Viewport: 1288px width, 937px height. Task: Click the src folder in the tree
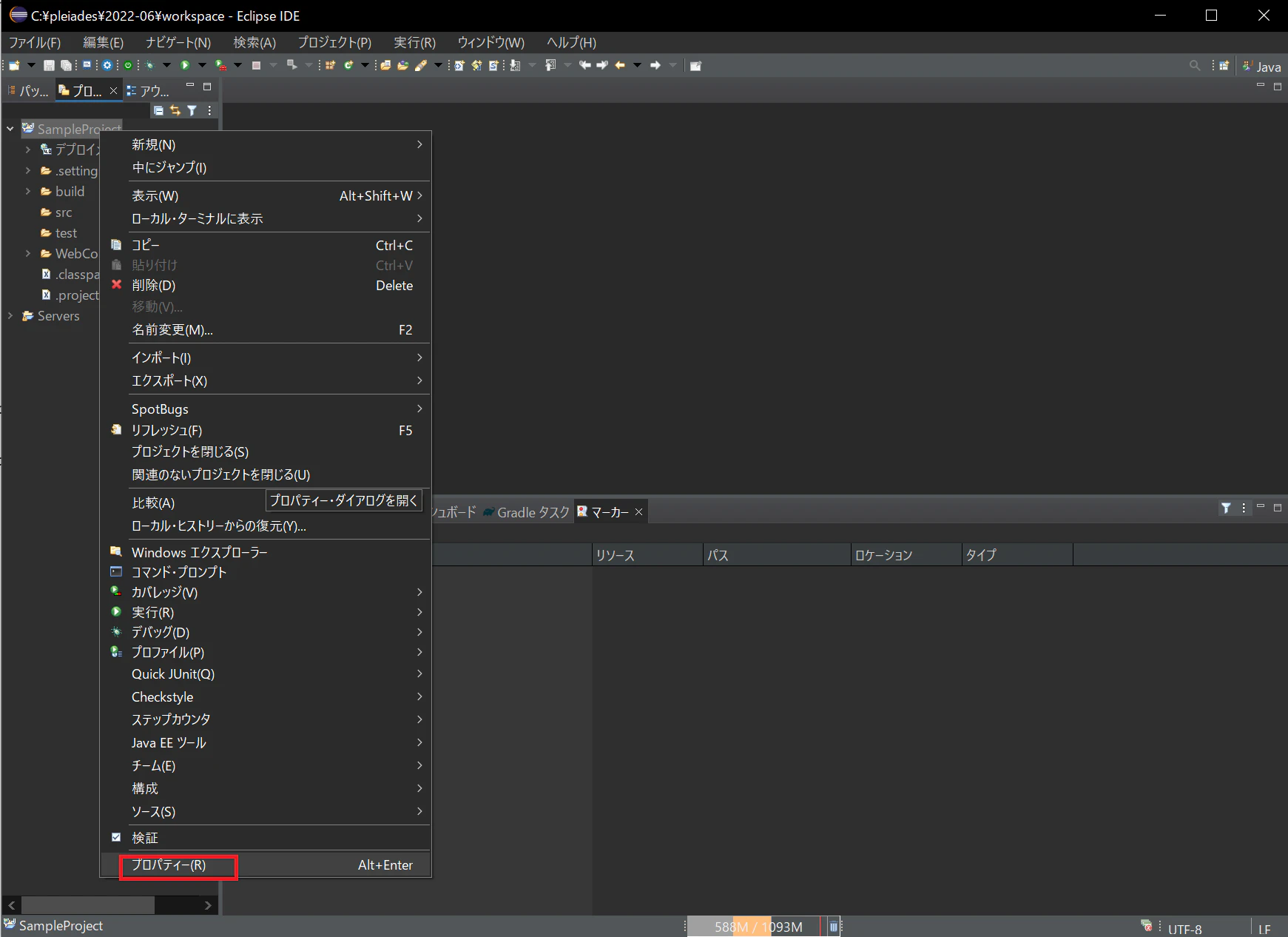pyautogui.click(x=57, y=212)
